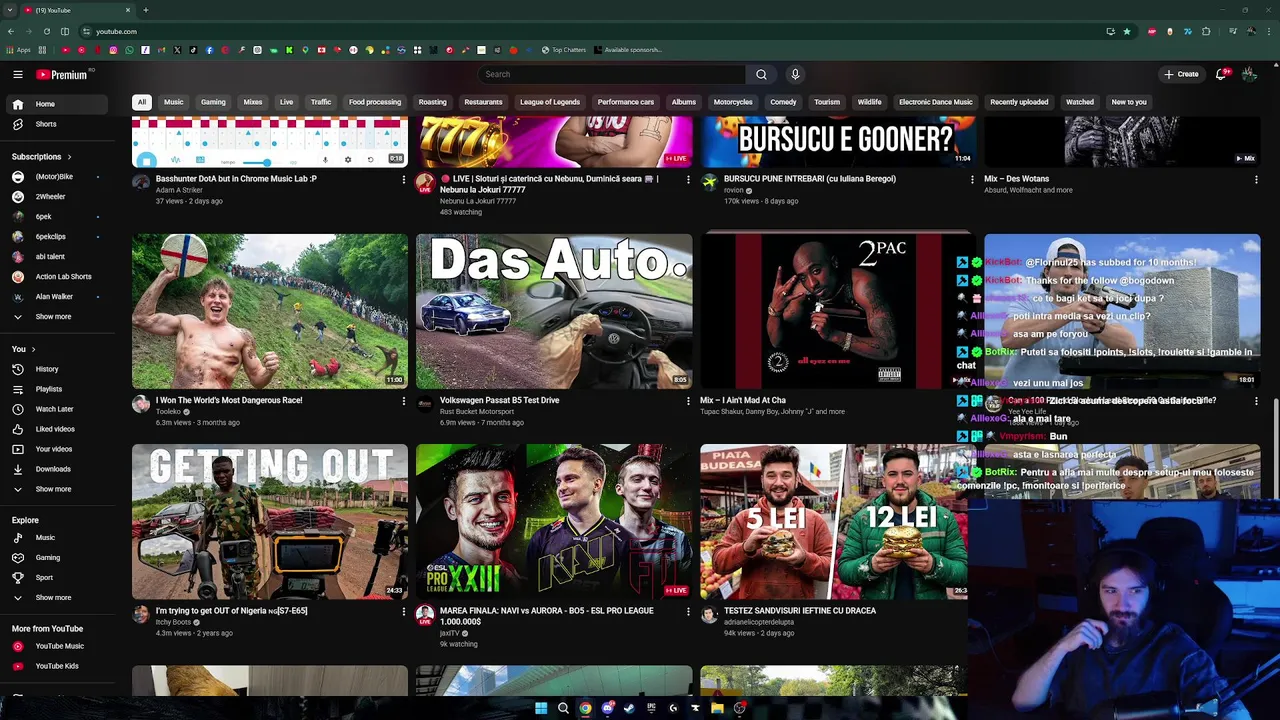Open the Gmail bookmark icon

click(161, 50)
